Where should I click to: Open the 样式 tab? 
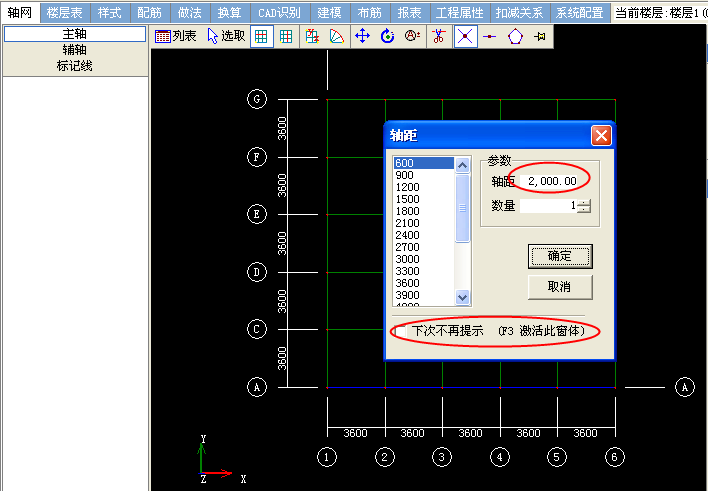[110, 13]
